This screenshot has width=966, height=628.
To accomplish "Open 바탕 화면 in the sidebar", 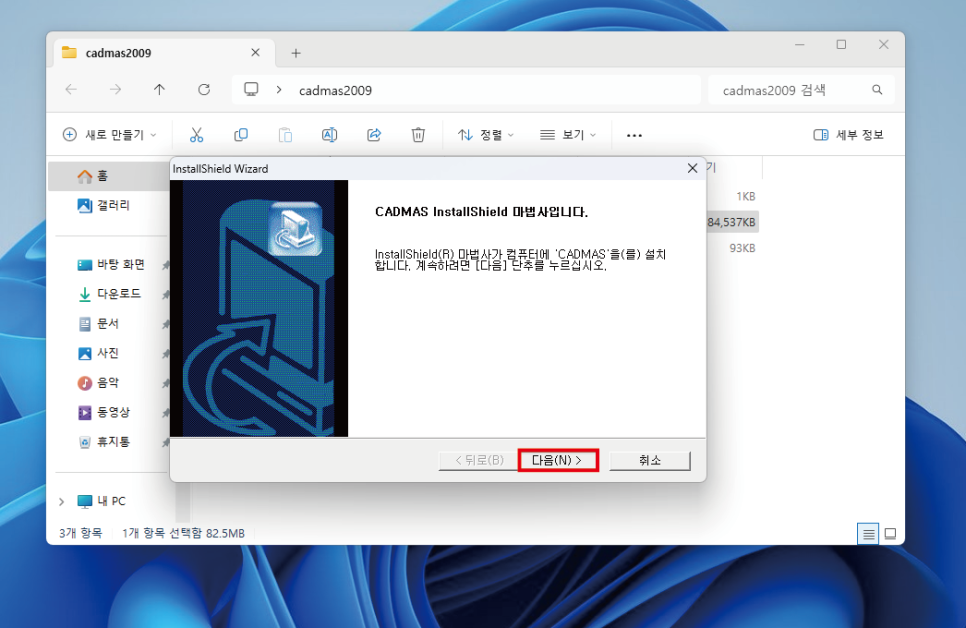I will point(111,264).
